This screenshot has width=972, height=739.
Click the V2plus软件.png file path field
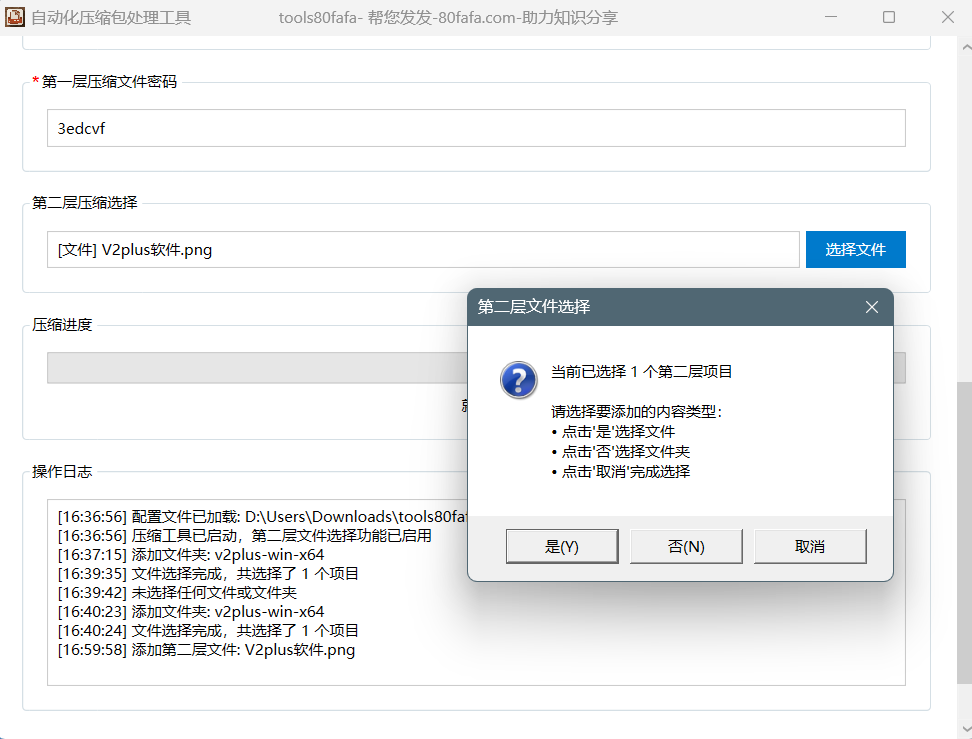click(x=422, y=250)
